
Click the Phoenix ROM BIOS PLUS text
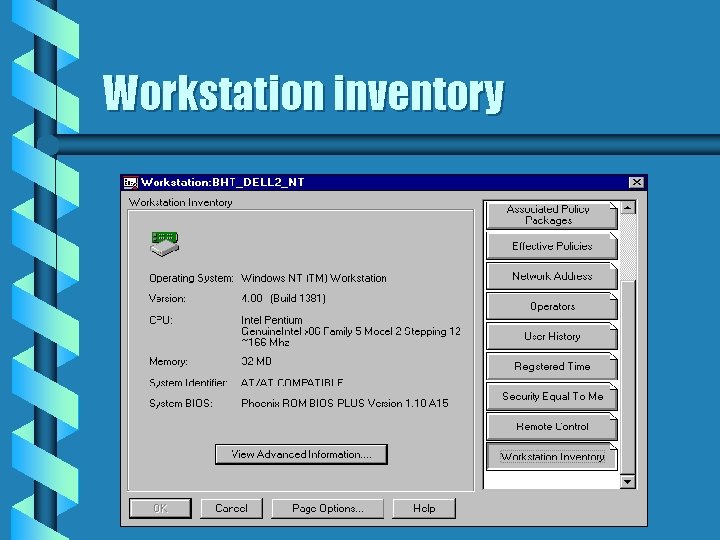[x=344, y=403]
